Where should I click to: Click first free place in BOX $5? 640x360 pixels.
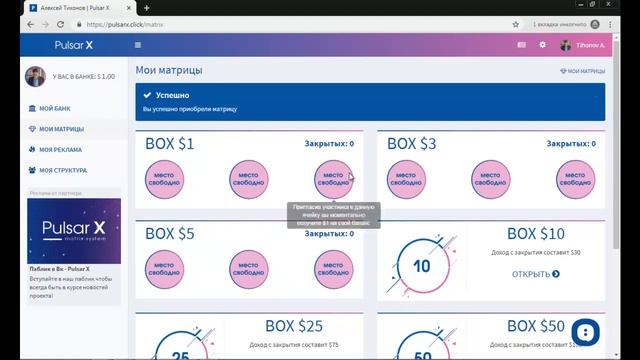click(x=164, y=269)
